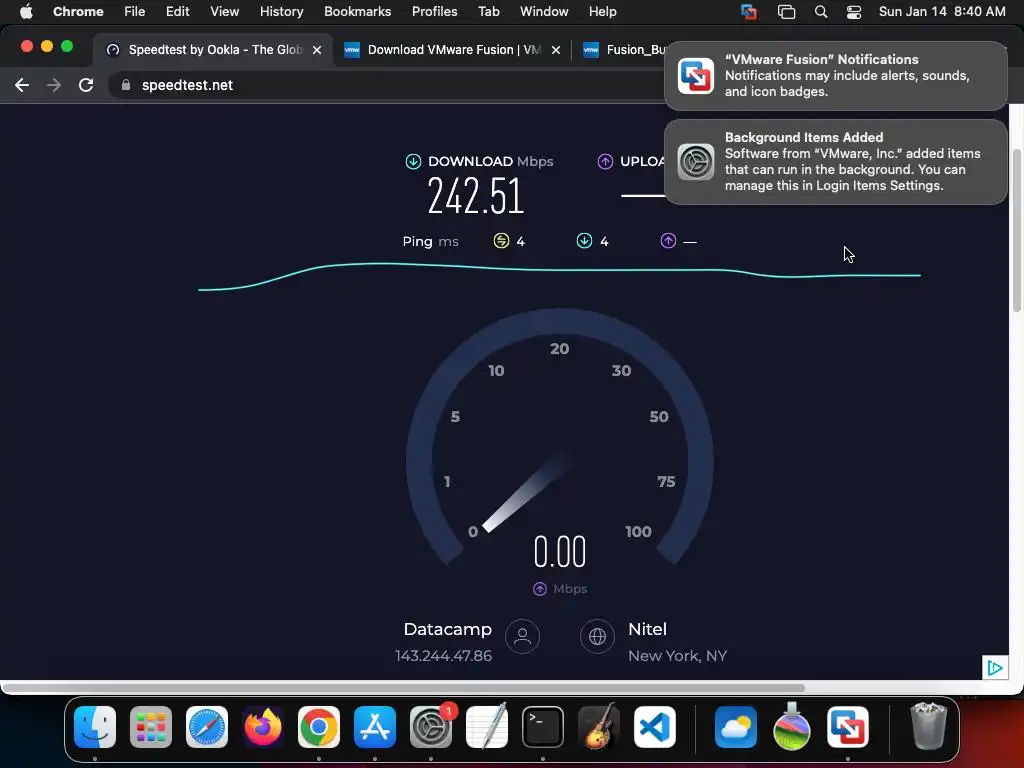Open the "VMware Fusion" Notifications banner
This screenshot has width=1024, height=768.
click(x=836, y=76)
